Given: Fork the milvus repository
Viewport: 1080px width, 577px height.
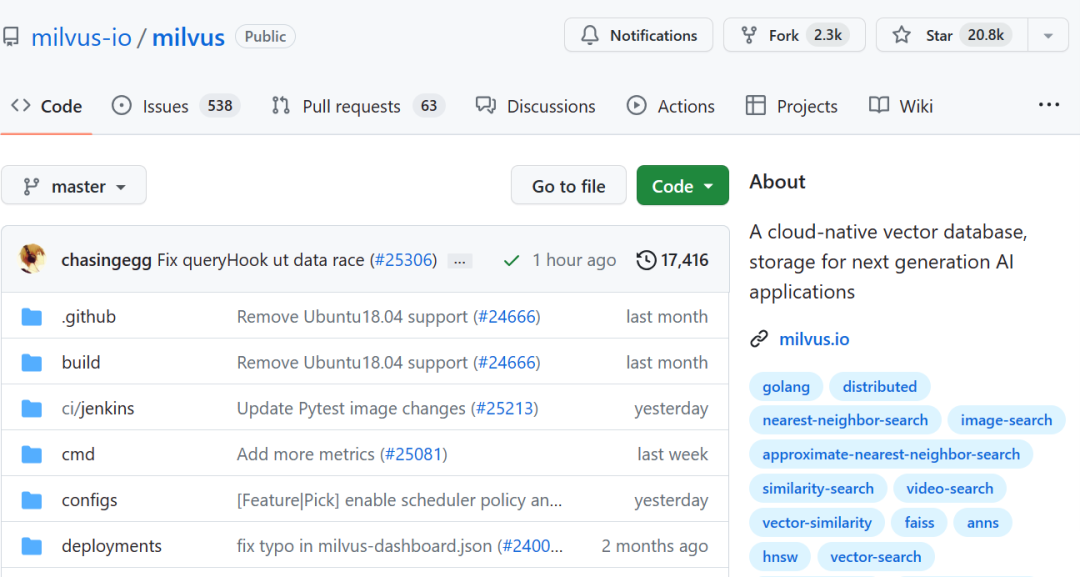Looking at the screenshot, I should [x=793, y=35].
